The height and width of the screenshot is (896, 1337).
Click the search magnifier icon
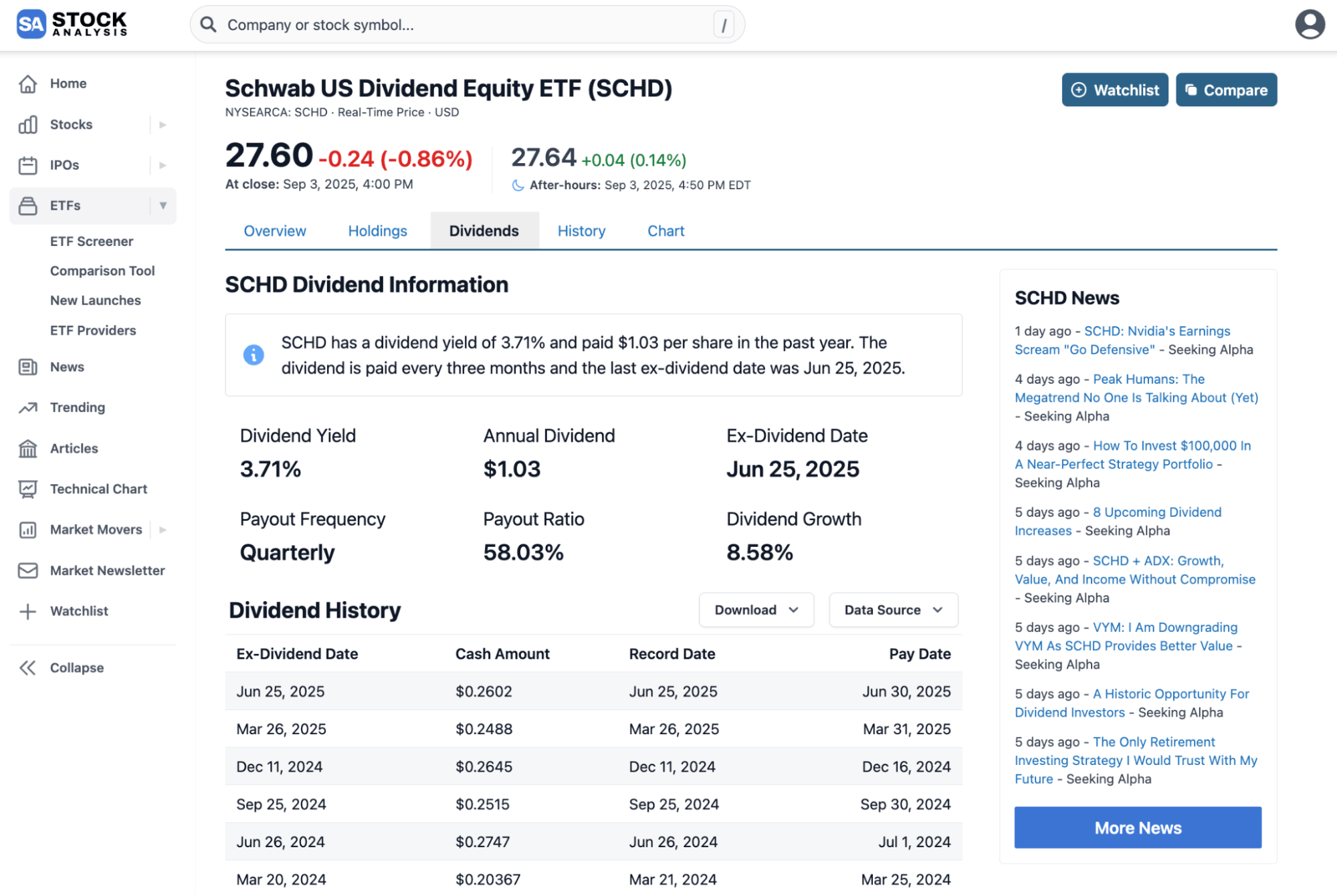(x=209, y=25)
